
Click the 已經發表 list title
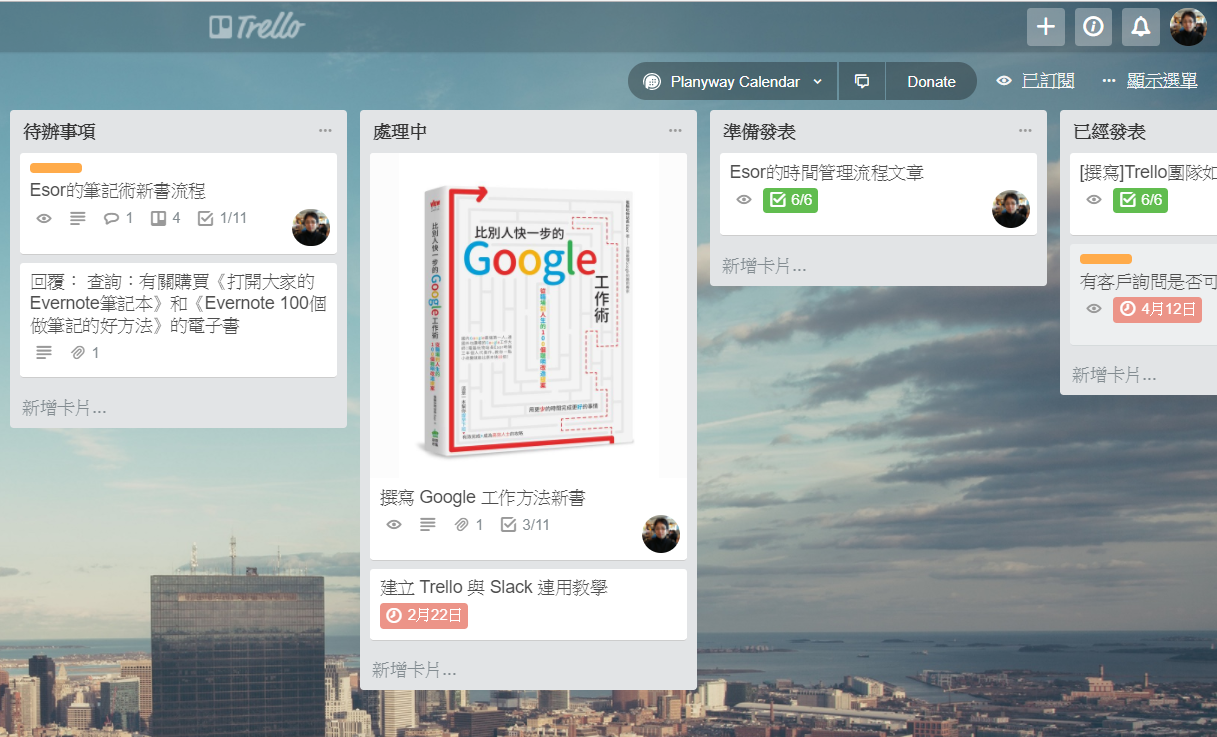(x=1109, y=132)
